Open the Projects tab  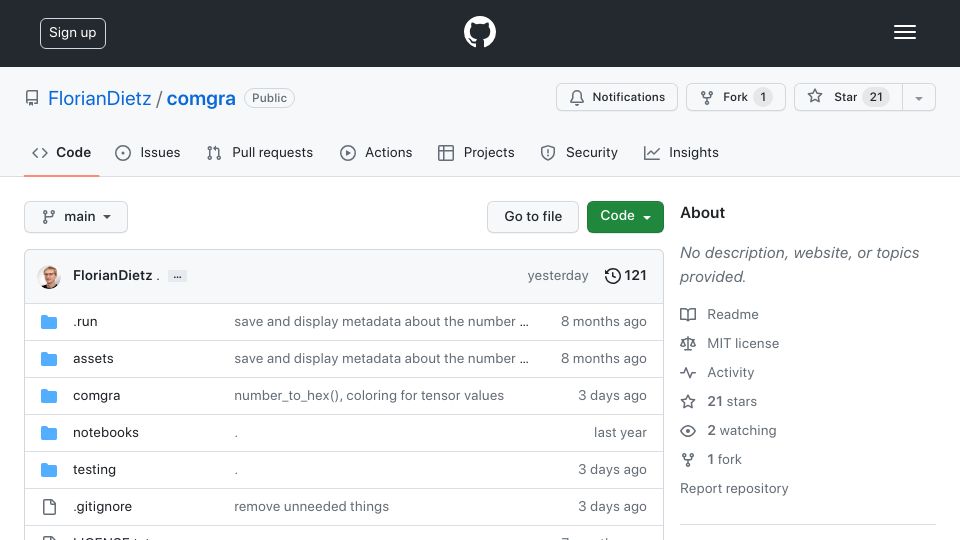click(476, 152)
